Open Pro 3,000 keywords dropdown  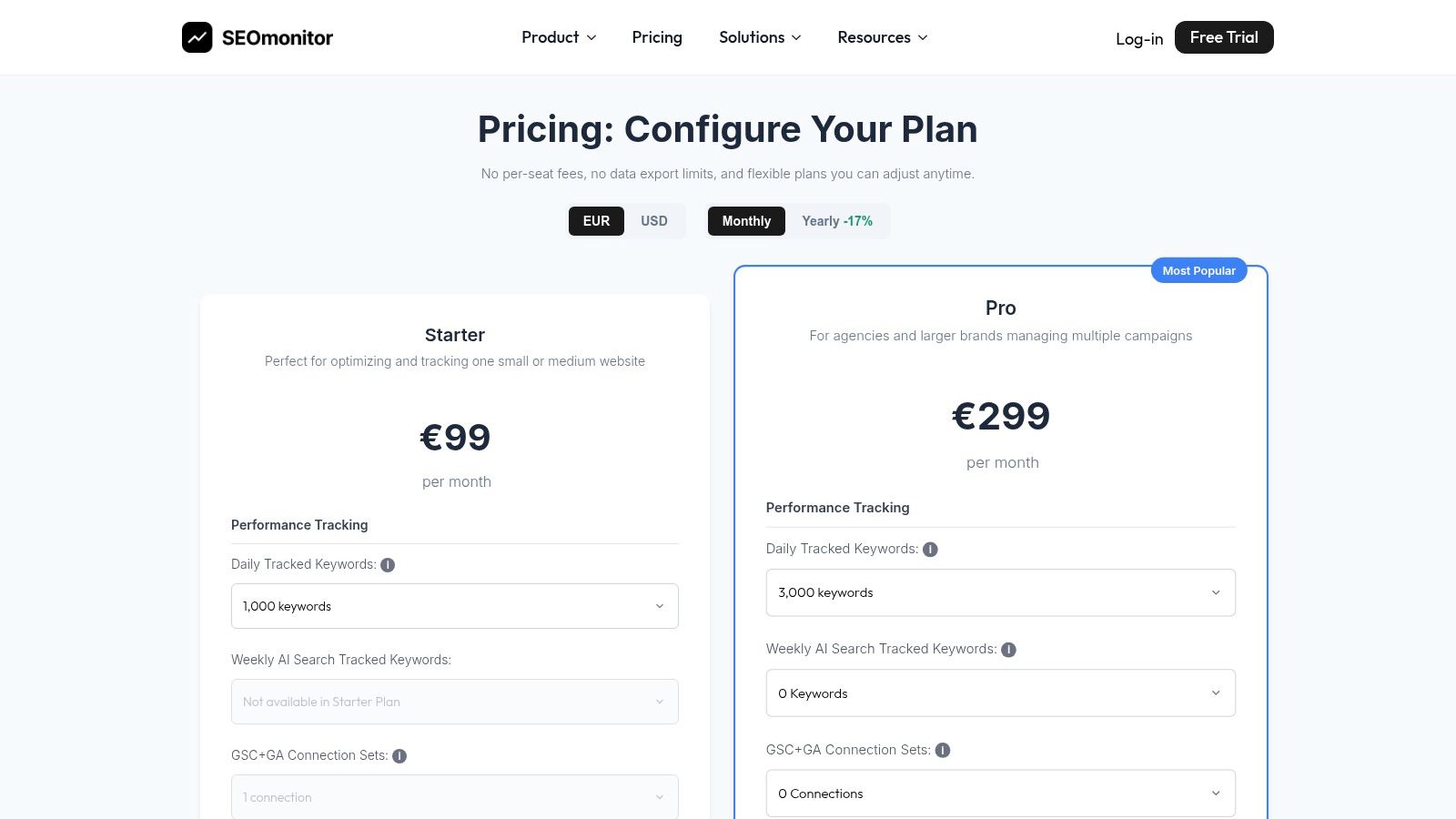pos(1001,592)
